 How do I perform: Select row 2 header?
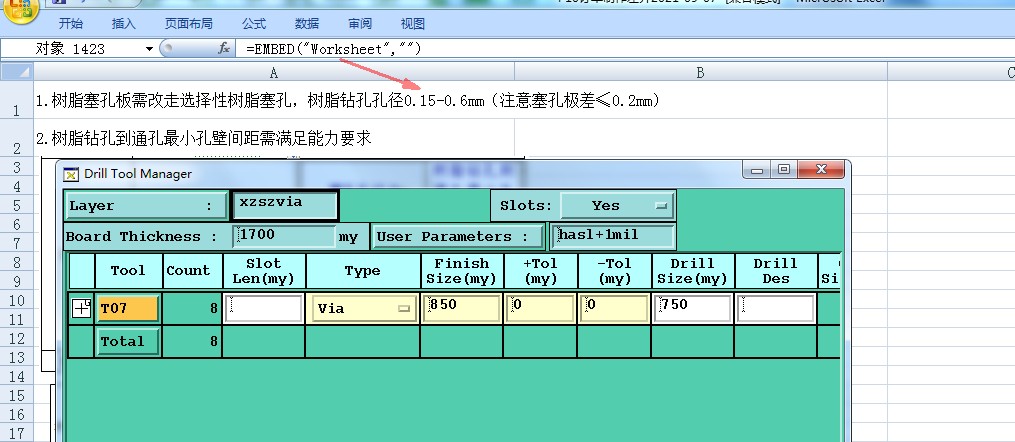(17, 138)
